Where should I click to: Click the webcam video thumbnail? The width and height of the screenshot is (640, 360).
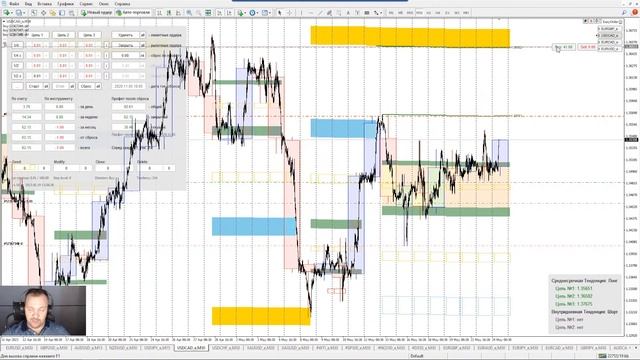click(43, 311)
